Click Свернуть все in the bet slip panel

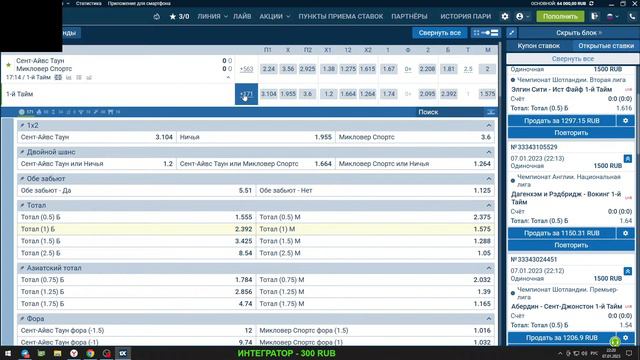[x=573, y=59]
